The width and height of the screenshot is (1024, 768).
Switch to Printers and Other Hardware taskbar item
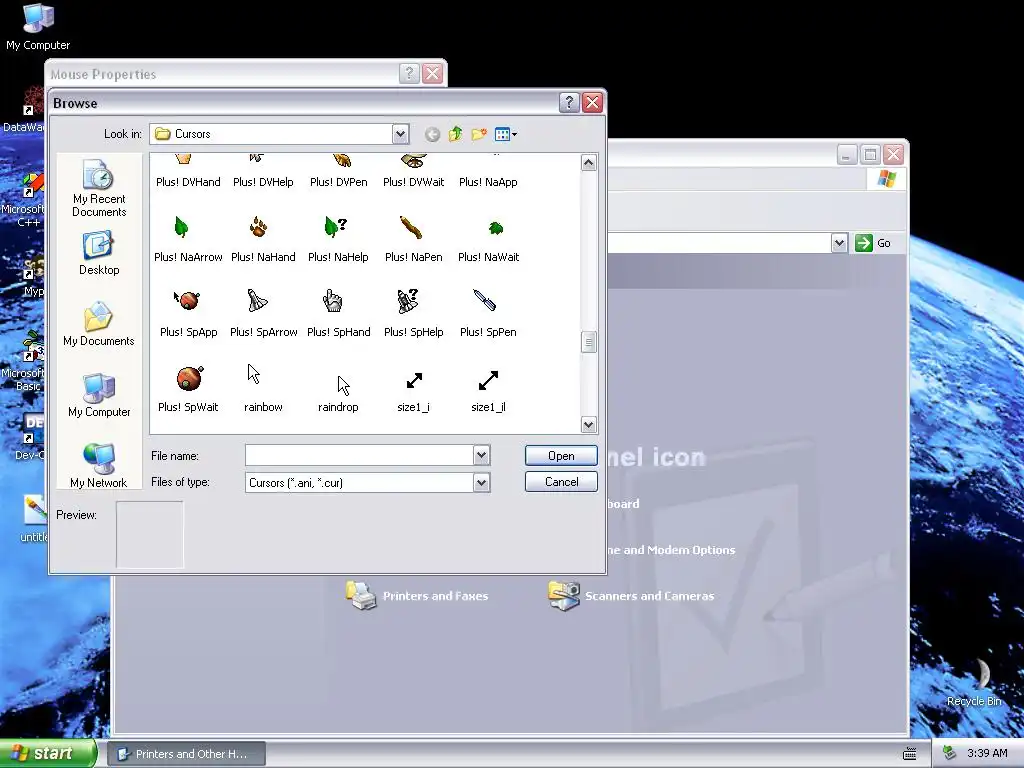[186, 754]
